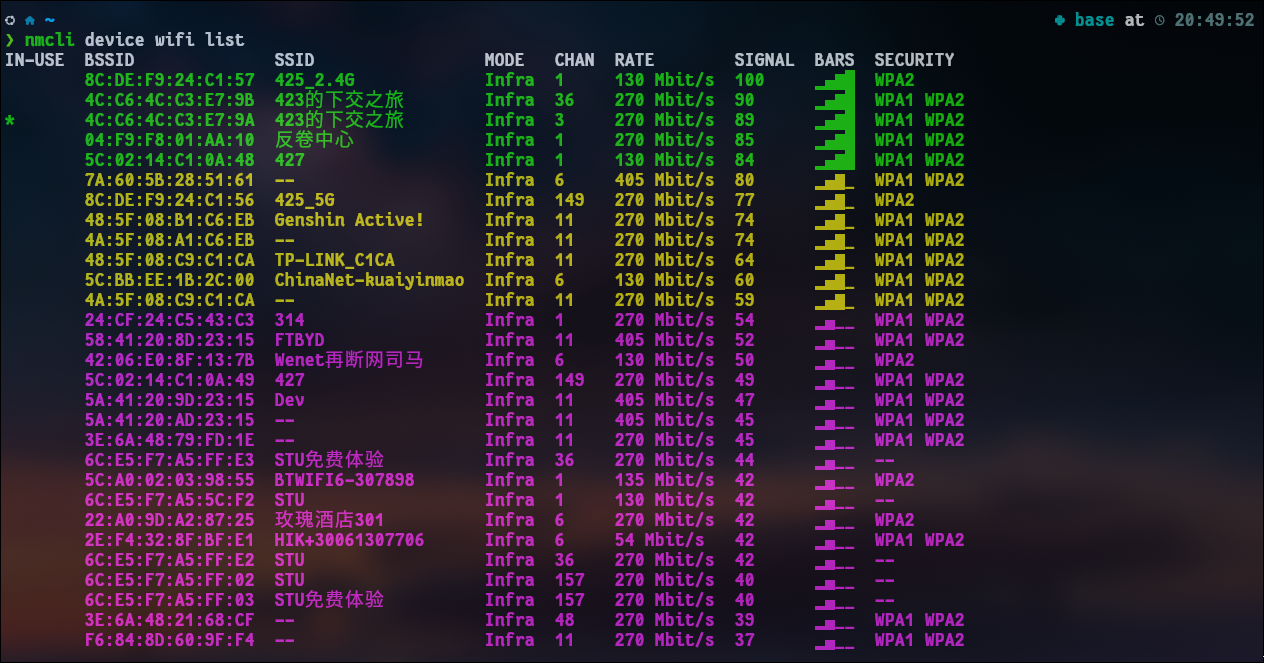Click the SECURITY column header

pyautogui.click(x=914, y=60)
